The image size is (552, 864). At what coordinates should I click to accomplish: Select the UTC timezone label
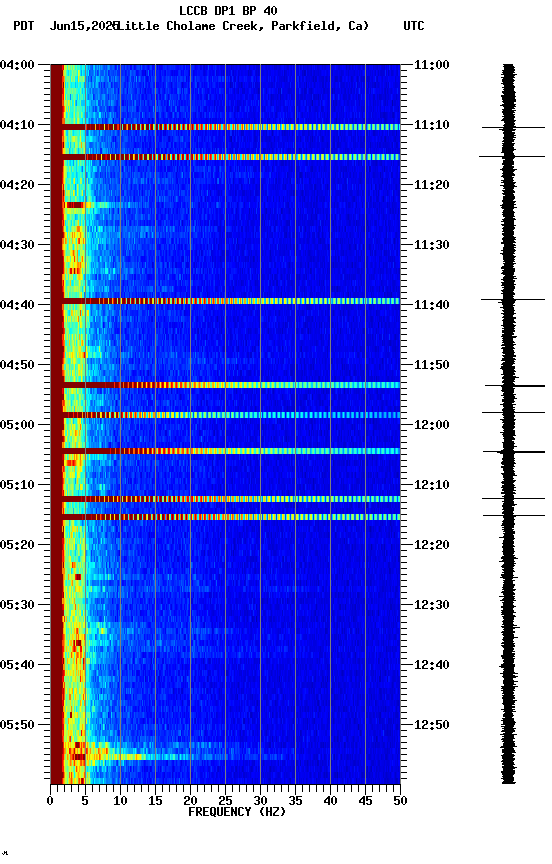(414, 26)
